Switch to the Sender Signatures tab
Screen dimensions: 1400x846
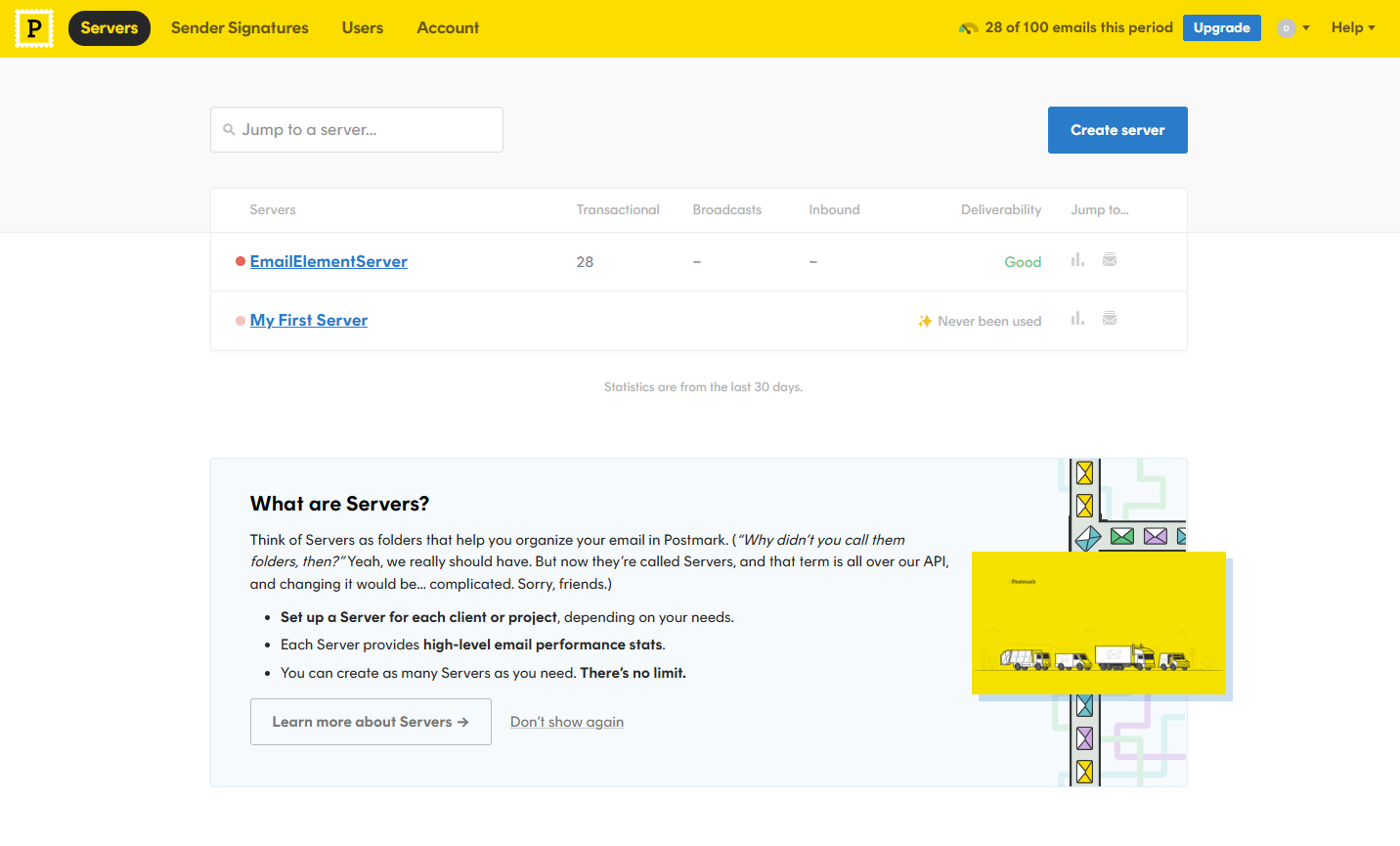pos(240,28)
